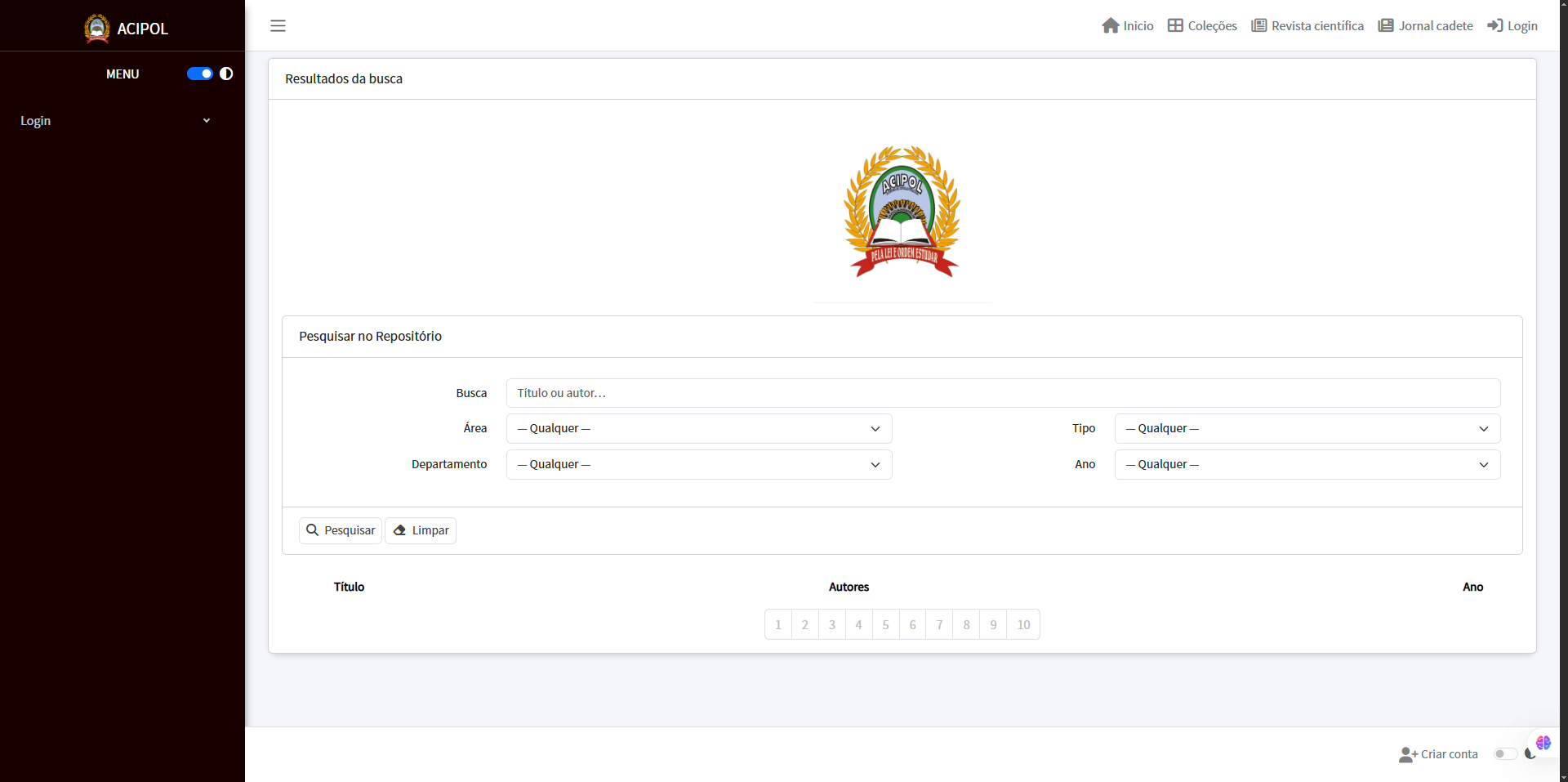Toggle the blue MENU switch in the sidebar

pyautogui.click(x=200, y=74)
